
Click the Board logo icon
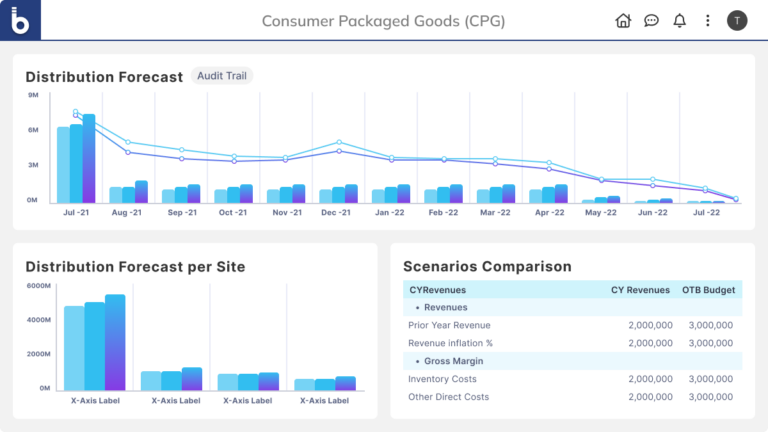point(20,20)
